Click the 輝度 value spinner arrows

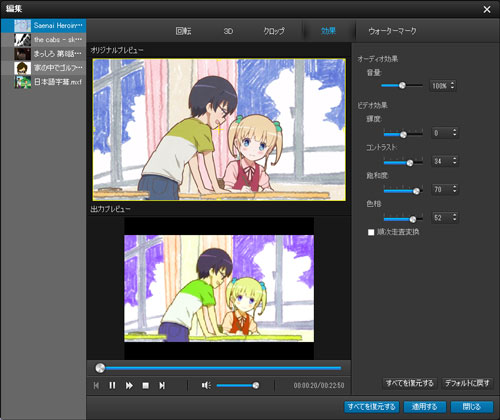click(454, 133)
